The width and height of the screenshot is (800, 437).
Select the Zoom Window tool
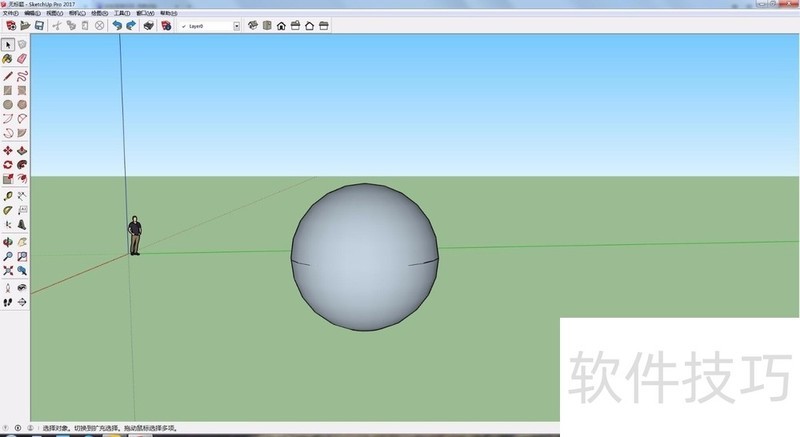click(22, 256)
